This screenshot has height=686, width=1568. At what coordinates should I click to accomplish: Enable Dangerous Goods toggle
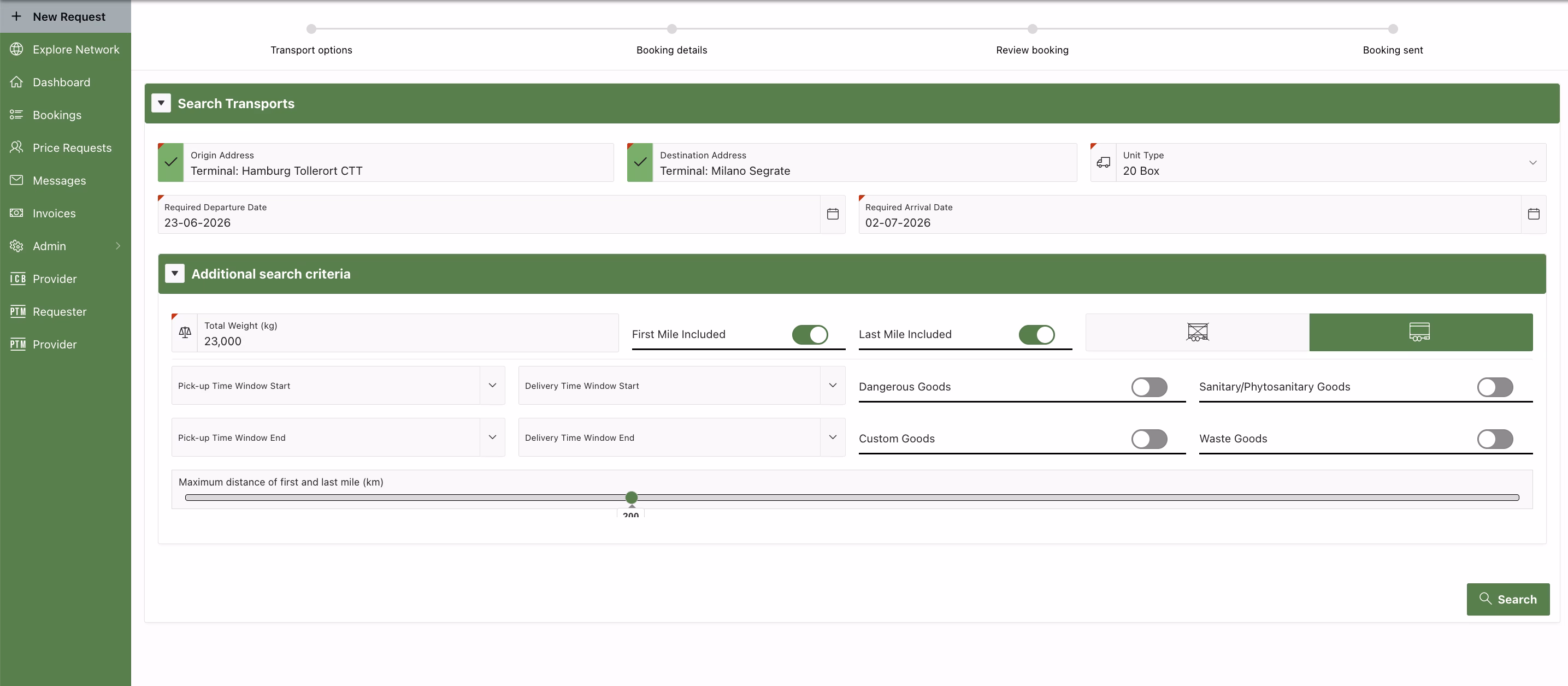(1149, 387)
